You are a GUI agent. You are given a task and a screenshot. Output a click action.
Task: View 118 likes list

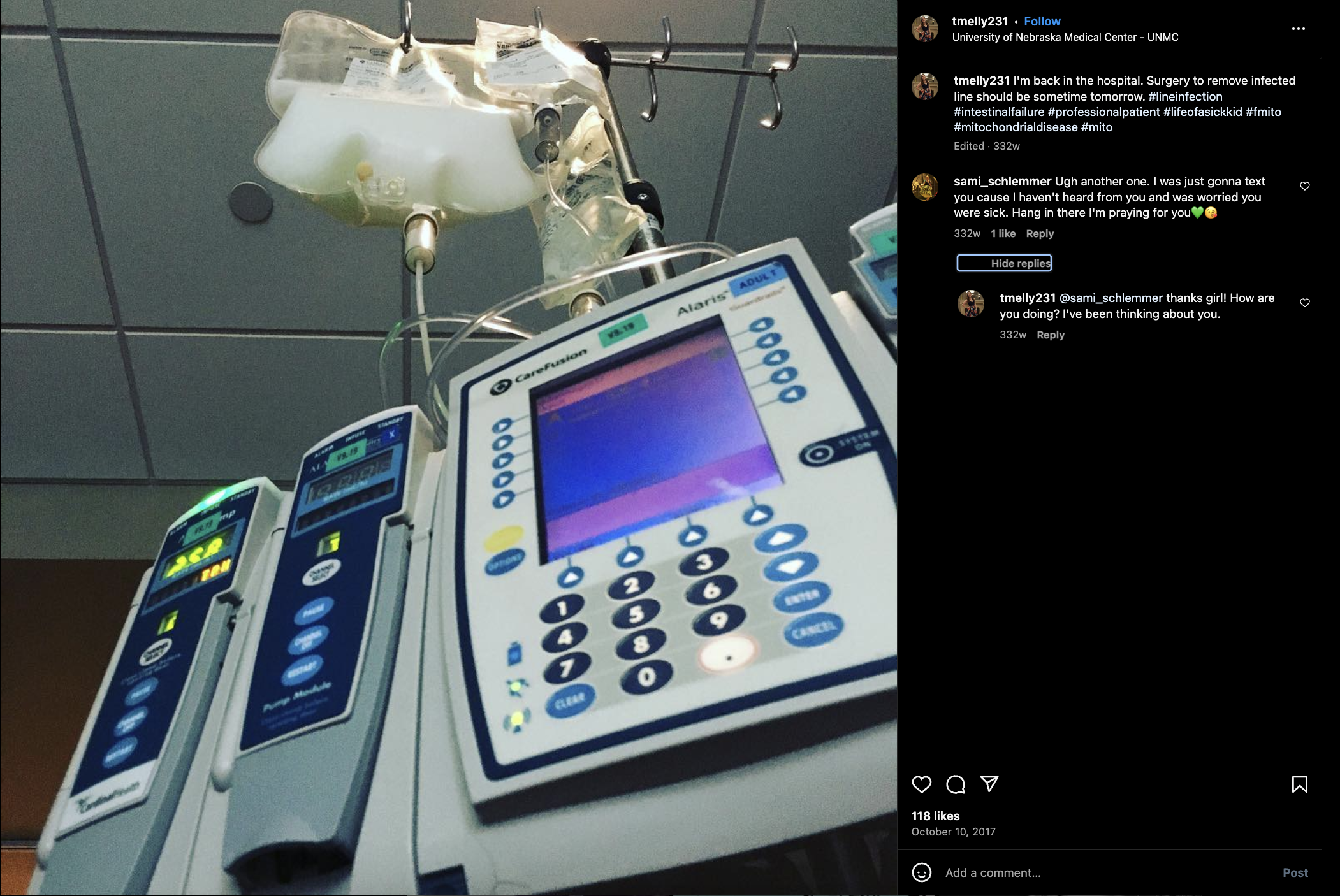935,816
